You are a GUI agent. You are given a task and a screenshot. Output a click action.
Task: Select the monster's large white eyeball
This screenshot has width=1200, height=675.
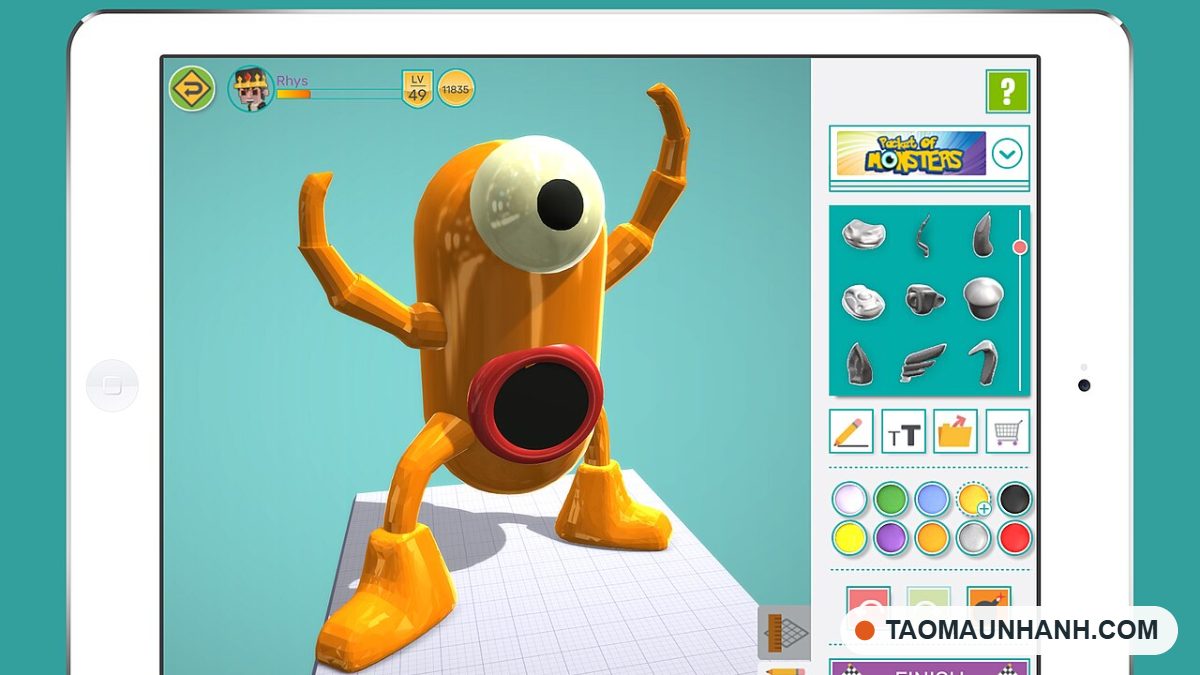click(x=537, y=204)
